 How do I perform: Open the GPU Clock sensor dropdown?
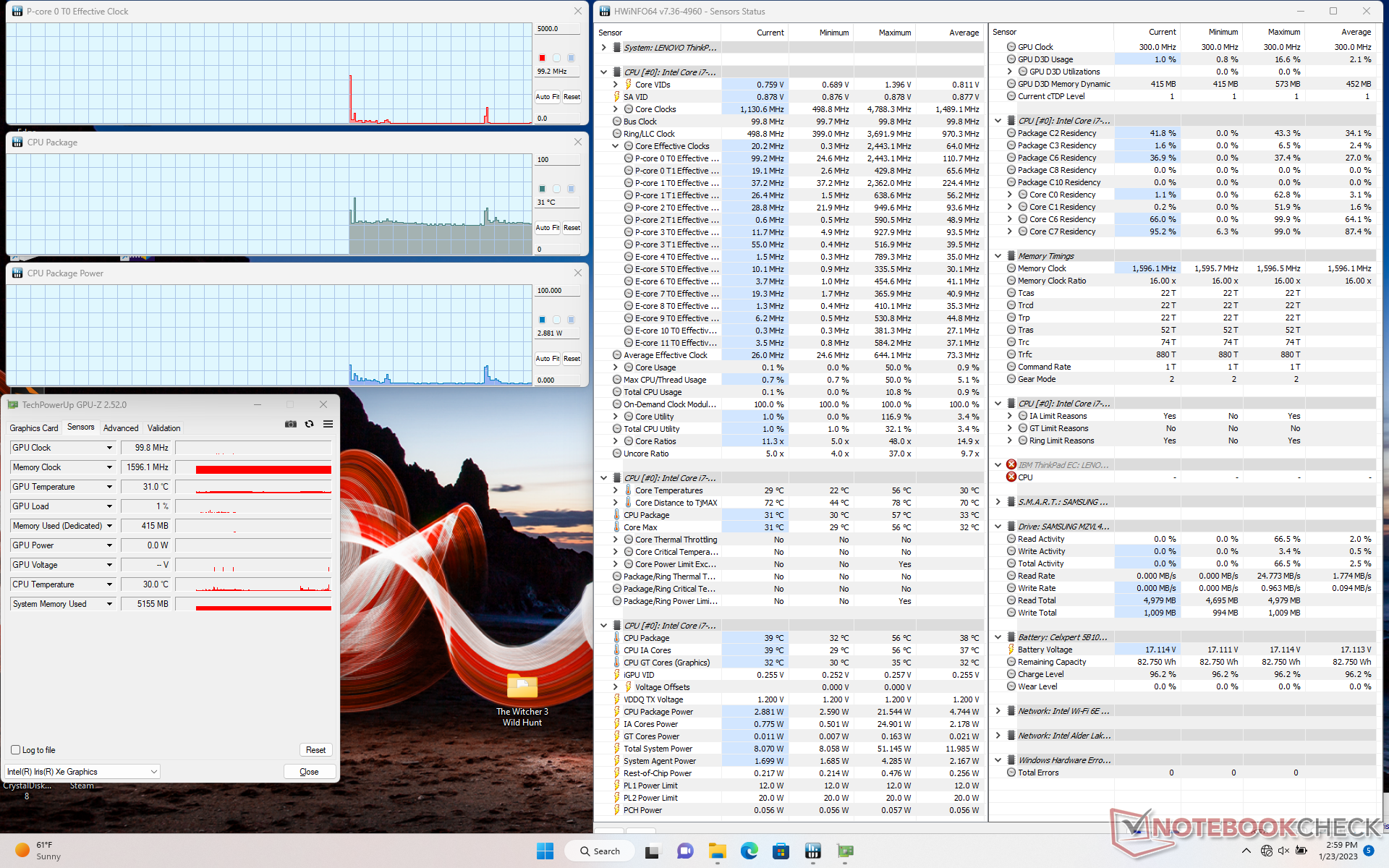tap(109, 448)
